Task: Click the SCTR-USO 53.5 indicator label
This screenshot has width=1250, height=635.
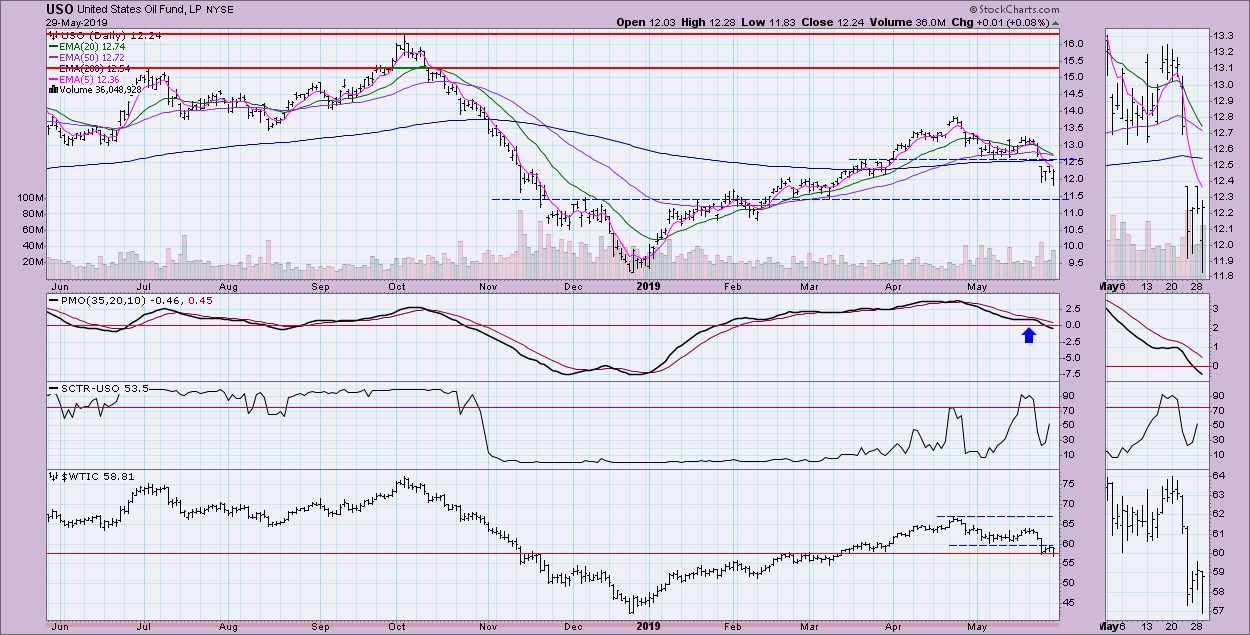Action: coord(98,389)
